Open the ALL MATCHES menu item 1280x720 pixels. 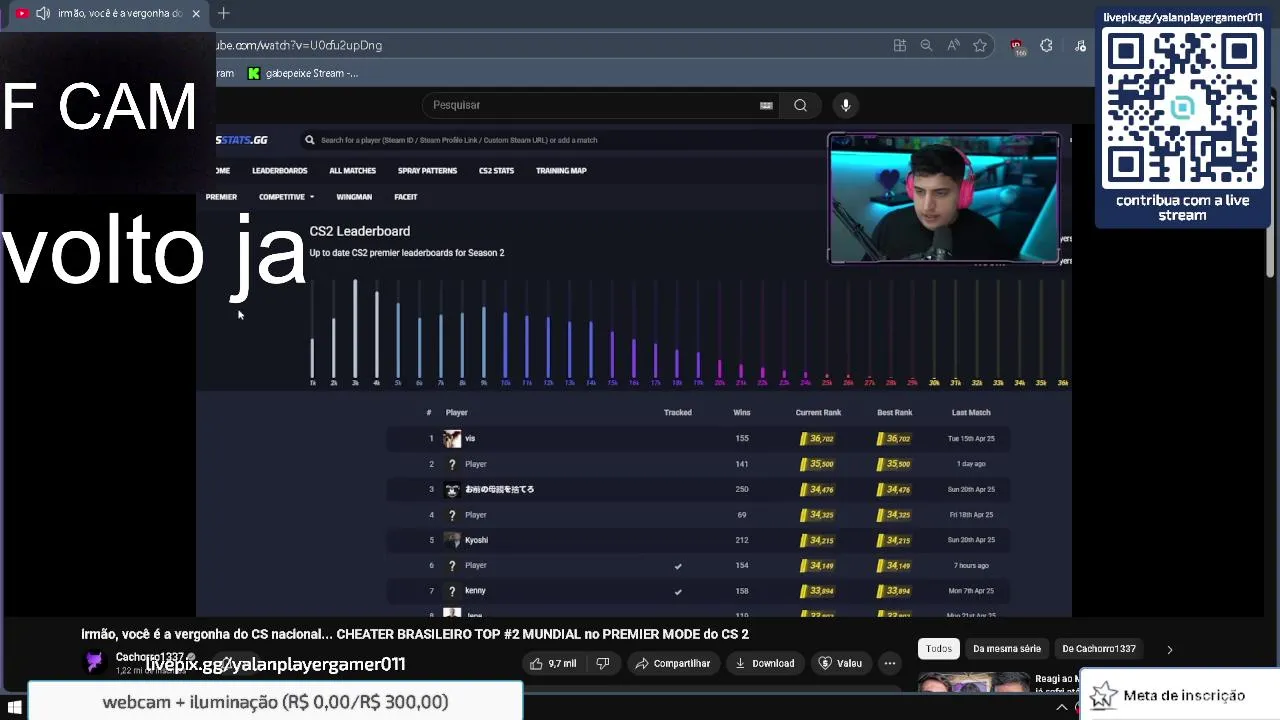[x=352, y=171]
